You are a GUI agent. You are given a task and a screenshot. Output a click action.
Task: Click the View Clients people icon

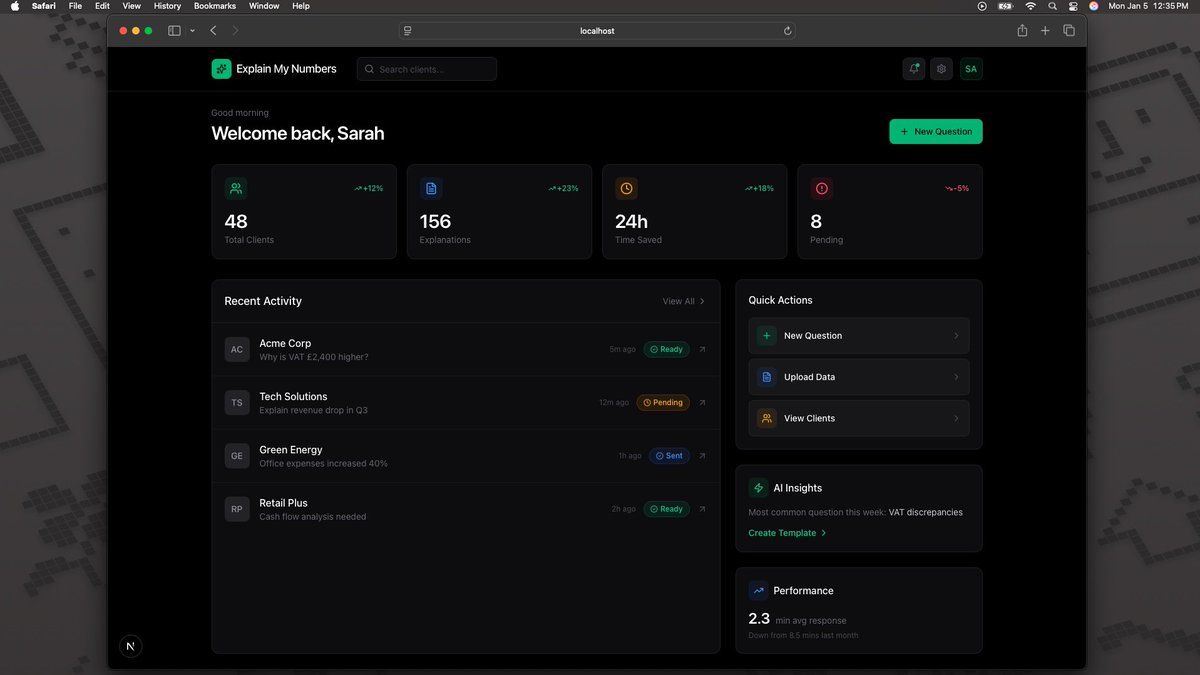coord(766,418)
